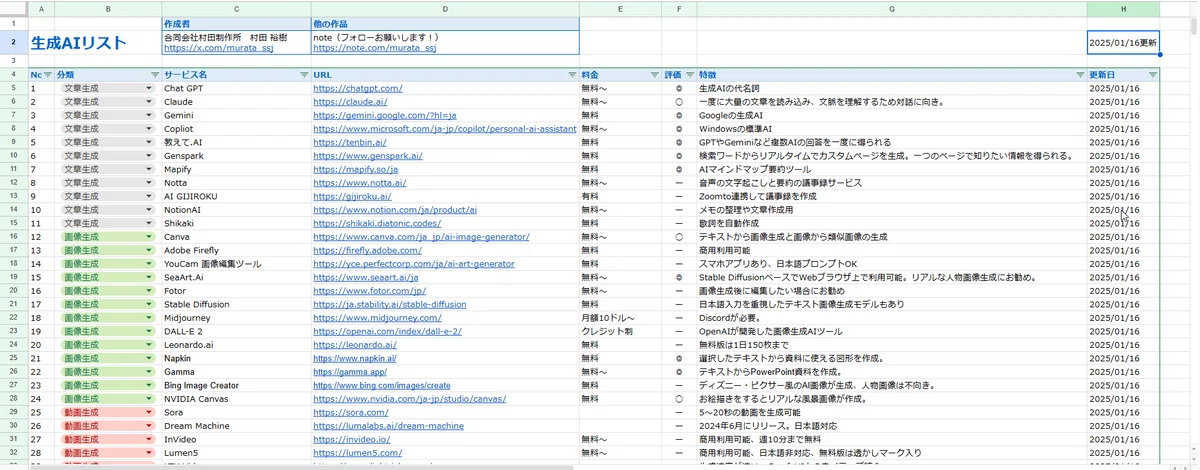Select the 生成AIの代名詞 feature cell
The width and height of the screenshot is (1200, 470).
(891, 88)
